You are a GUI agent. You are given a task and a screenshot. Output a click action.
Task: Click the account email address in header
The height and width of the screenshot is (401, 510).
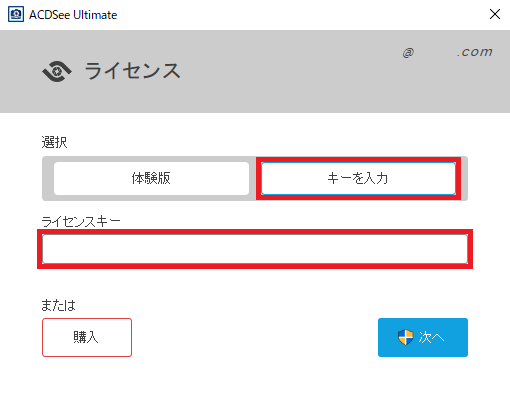tap(447, 52)
